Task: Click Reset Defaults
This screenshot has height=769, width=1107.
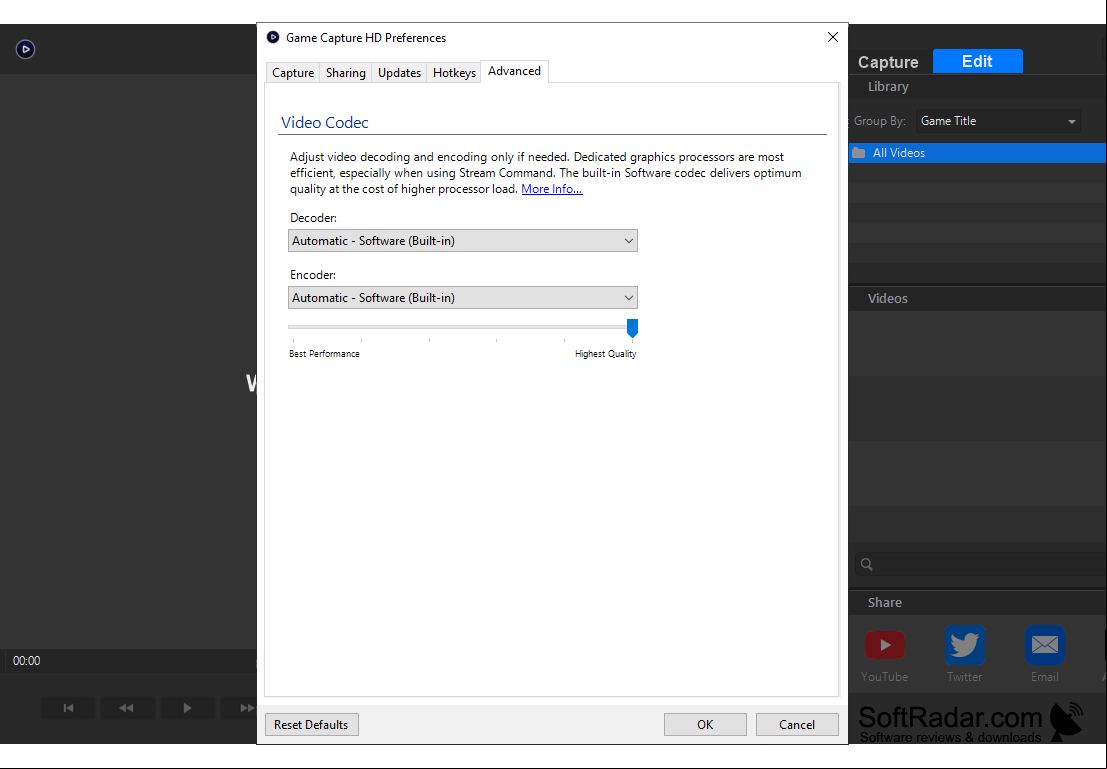Action: point(311,725)
